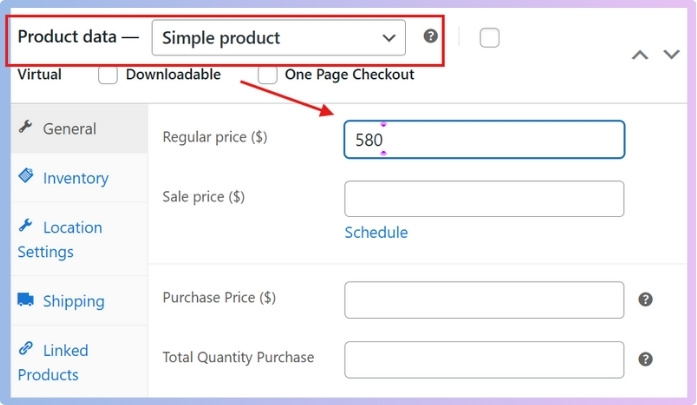Screen dimensions: 697x405
Task: Click the Location Settings wrench icon
Action: point(26,226)
